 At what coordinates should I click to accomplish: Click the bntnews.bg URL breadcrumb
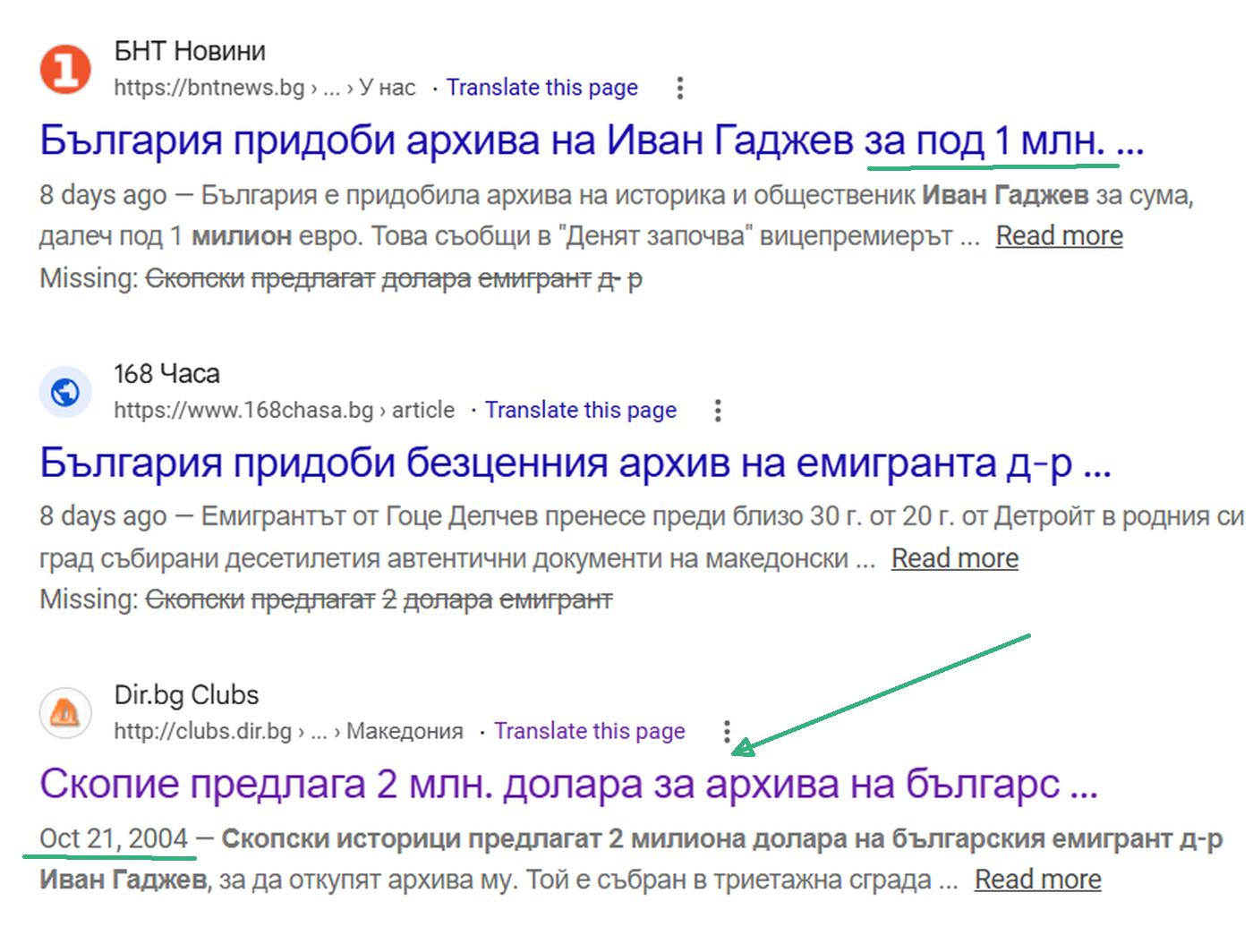coord(265,88)
